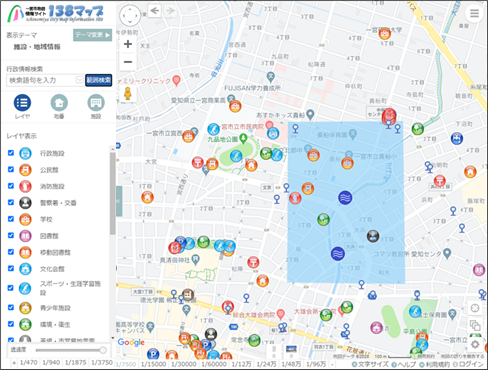Uncheck the 行政施設 layer checkbox
Viewport: 488px width, 370px height.
[11, 153]
